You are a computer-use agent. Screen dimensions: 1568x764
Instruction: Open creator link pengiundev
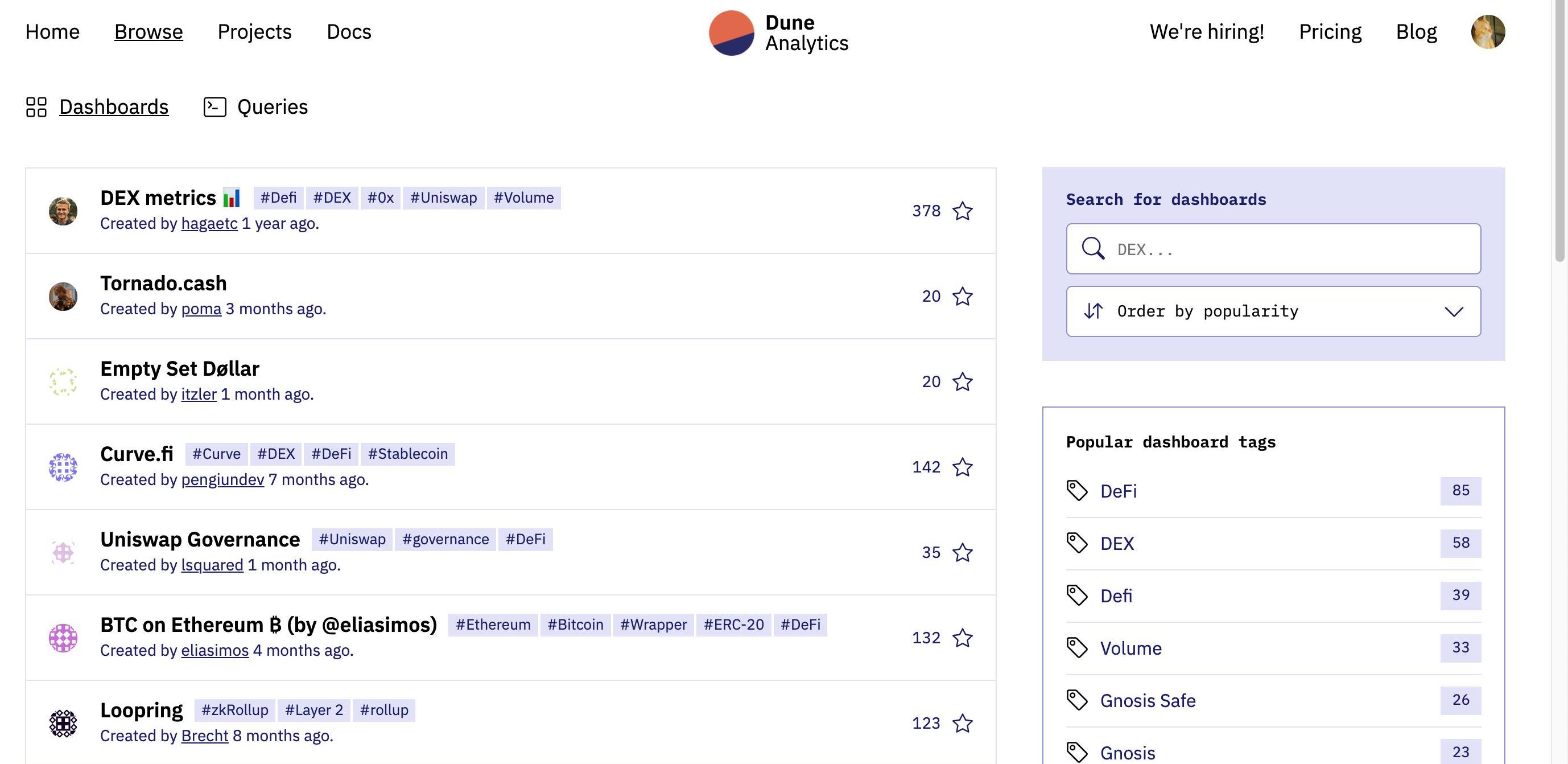[222, 479]
